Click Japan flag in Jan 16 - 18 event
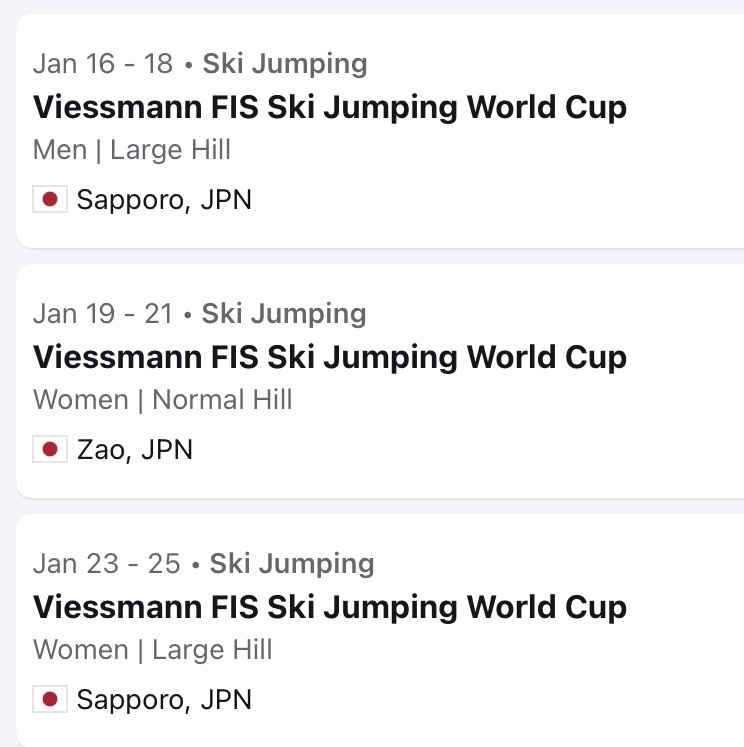The height and width of the screenshot is (747, 744). pyautogui.click(x=49, y=200)
